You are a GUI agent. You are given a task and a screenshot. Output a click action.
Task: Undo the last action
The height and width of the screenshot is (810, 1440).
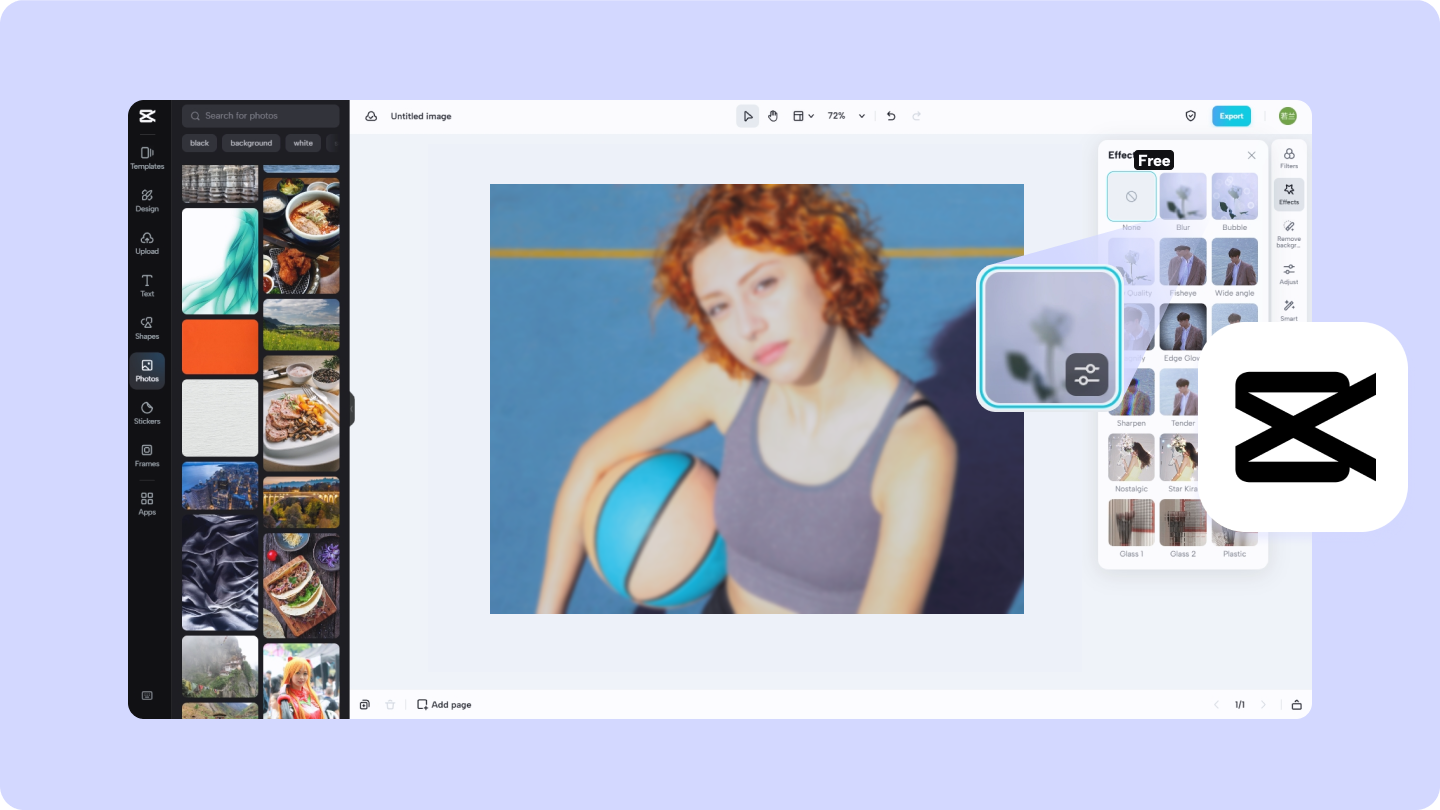coord(890,115)
